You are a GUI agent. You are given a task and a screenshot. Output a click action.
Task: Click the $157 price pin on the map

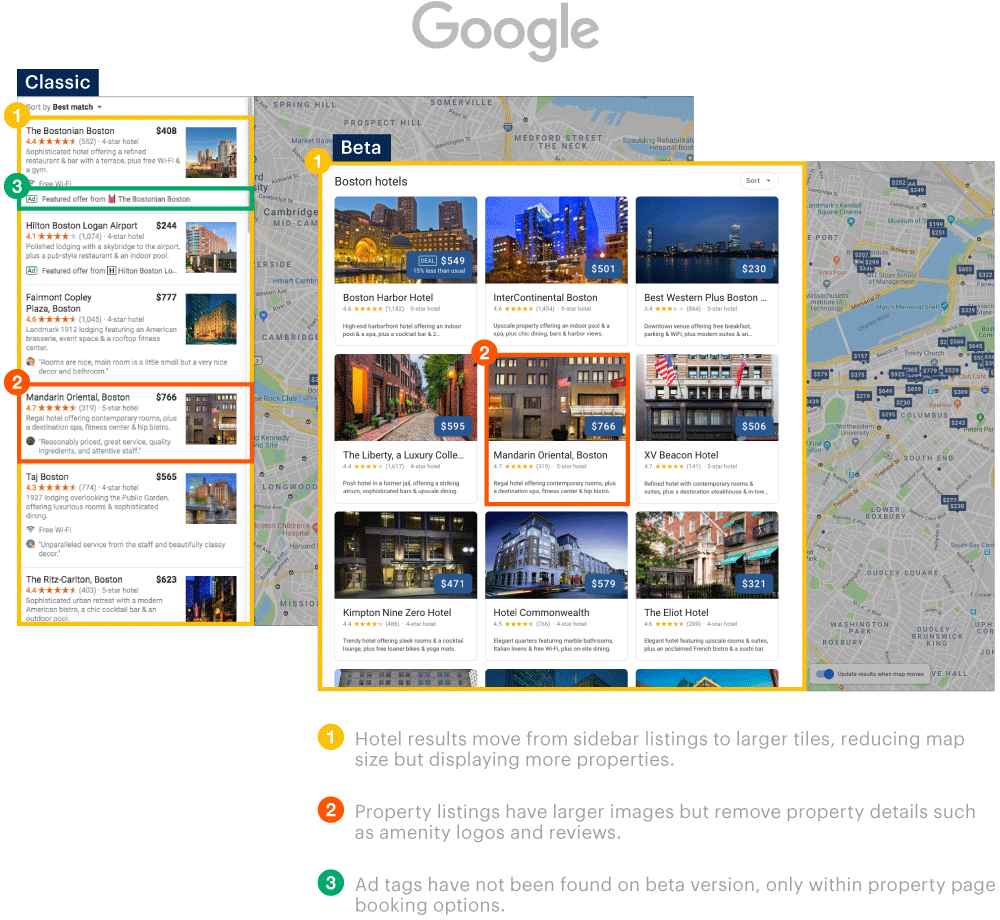(x=860, y=356)
